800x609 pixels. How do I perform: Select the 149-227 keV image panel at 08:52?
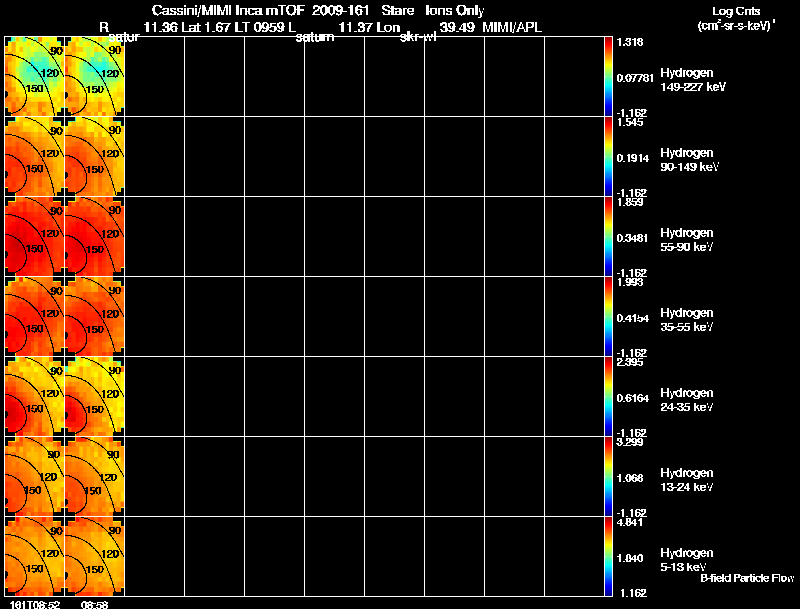pyautogui.click(x=34, y=77)
